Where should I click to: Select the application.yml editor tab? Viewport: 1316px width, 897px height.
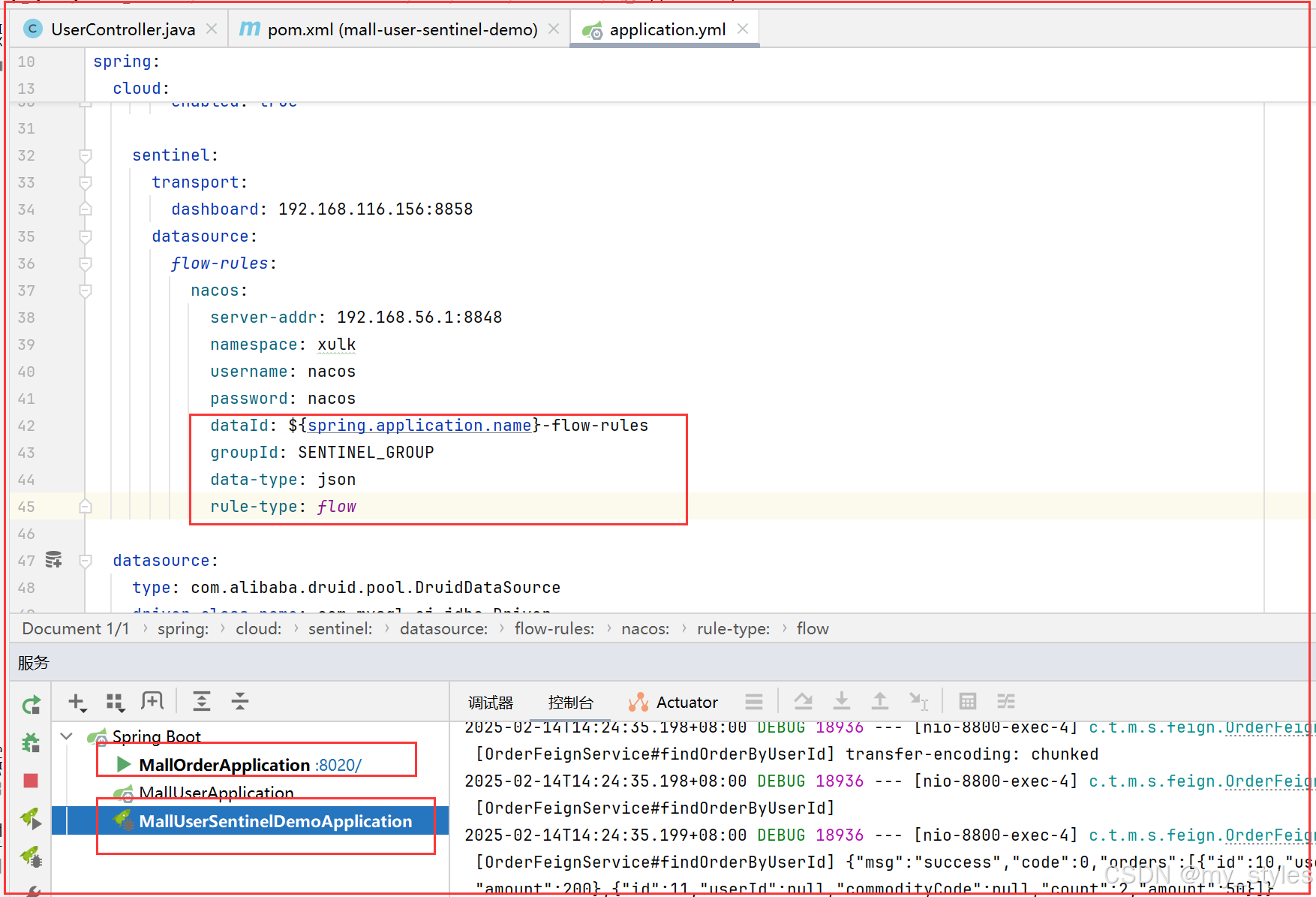pyautogui.click(x=667, y=29)
